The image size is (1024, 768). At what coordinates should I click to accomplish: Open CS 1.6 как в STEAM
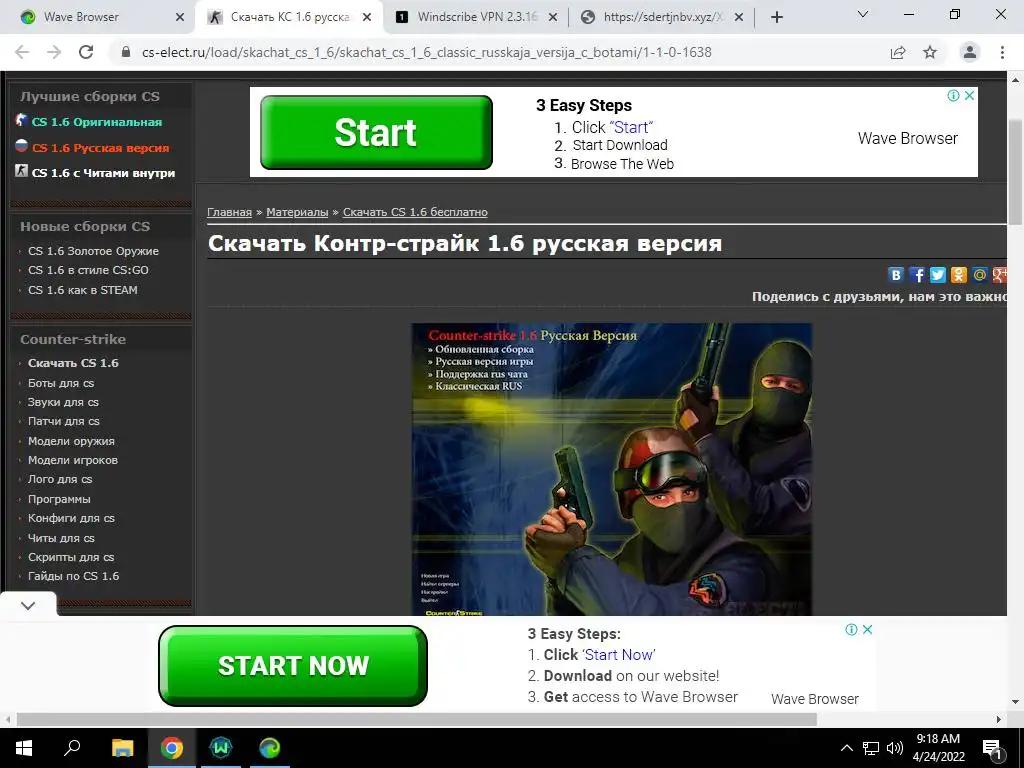pos(82,290)
